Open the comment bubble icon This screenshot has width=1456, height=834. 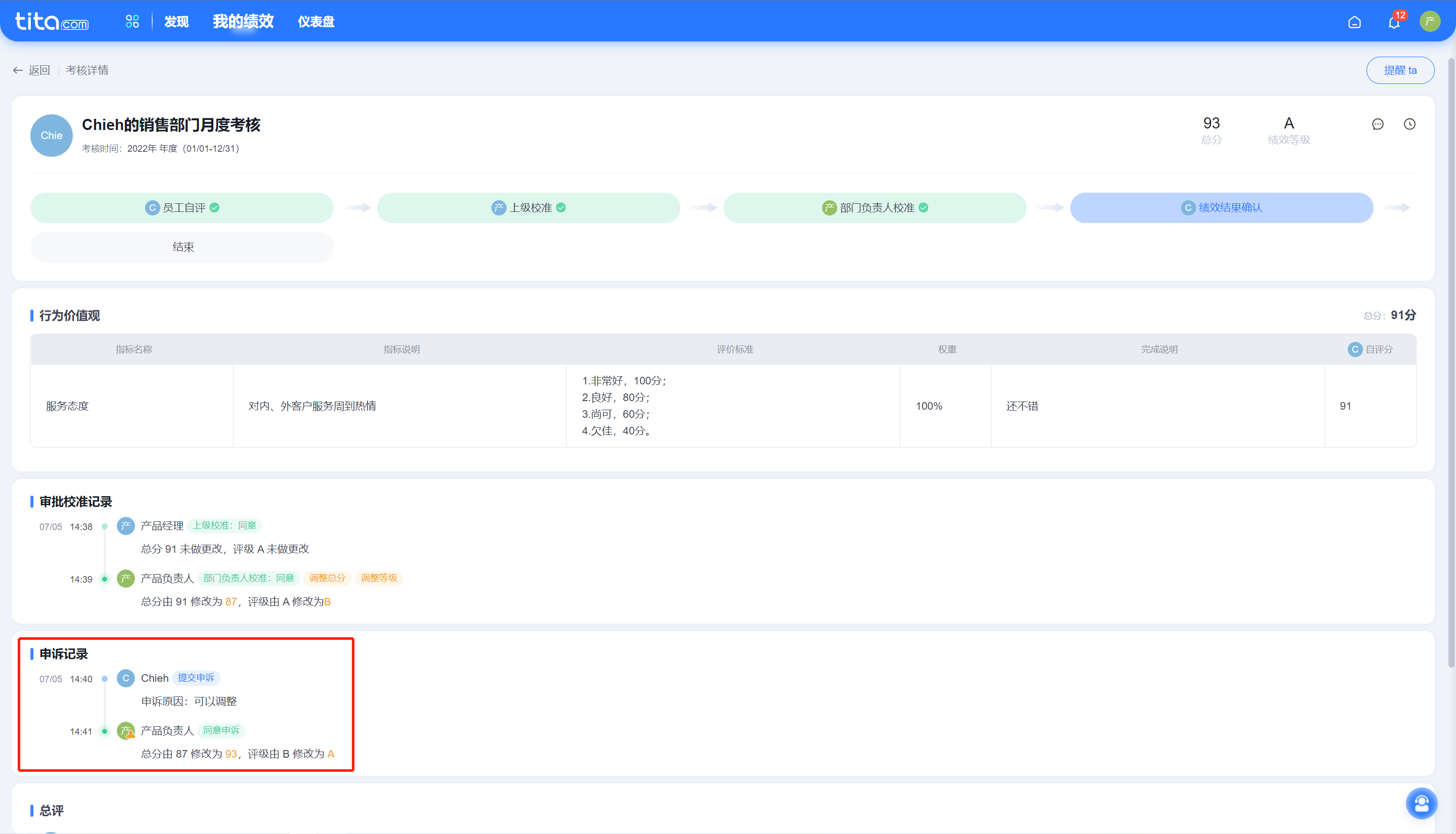1378,124
